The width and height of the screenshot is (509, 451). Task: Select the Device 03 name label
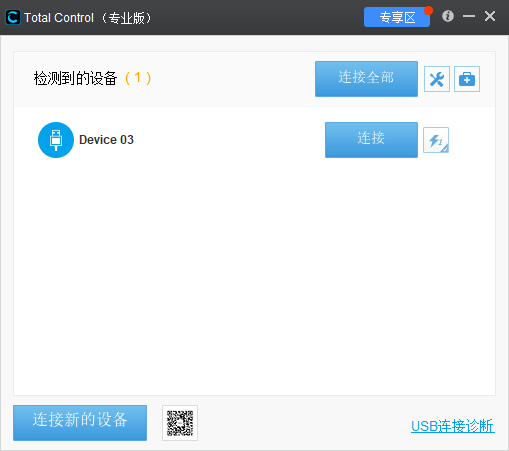tap(106, 140)
